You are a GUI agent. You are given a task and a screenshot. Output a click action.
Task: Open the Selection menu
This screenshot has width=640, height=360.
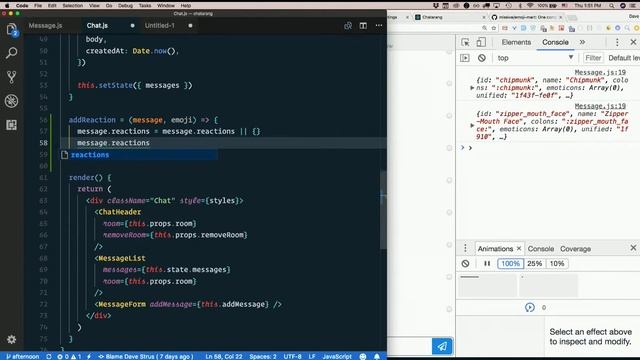point(72,6)
